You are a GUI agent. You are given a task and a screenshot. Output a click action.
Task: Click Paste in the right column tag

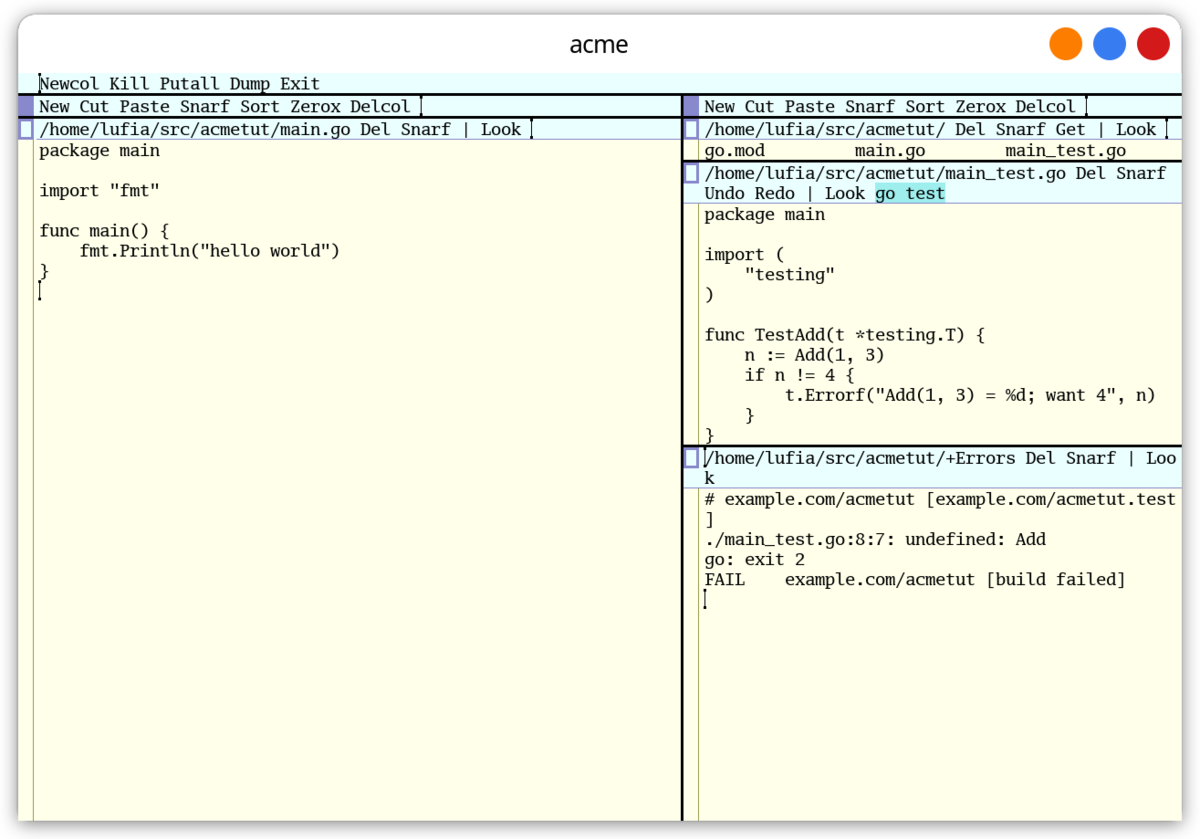[810, 106]
